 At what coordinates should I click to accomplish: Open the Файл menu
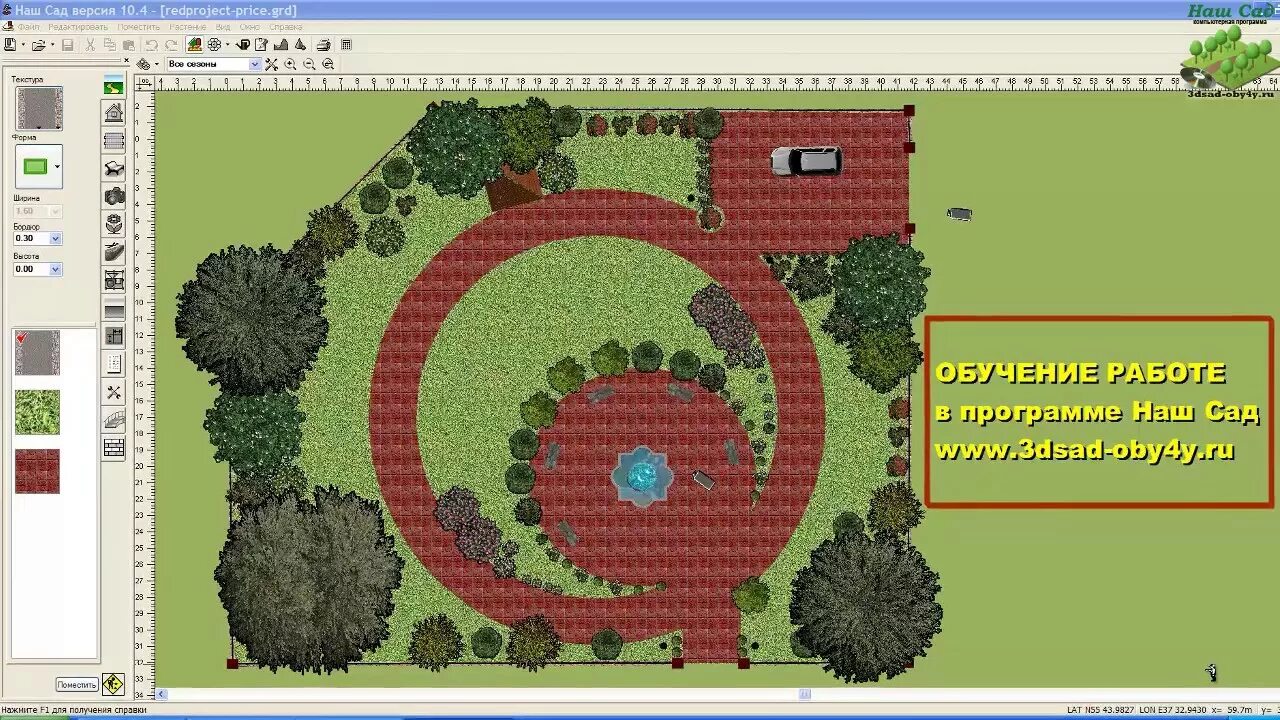coord(29,27)
